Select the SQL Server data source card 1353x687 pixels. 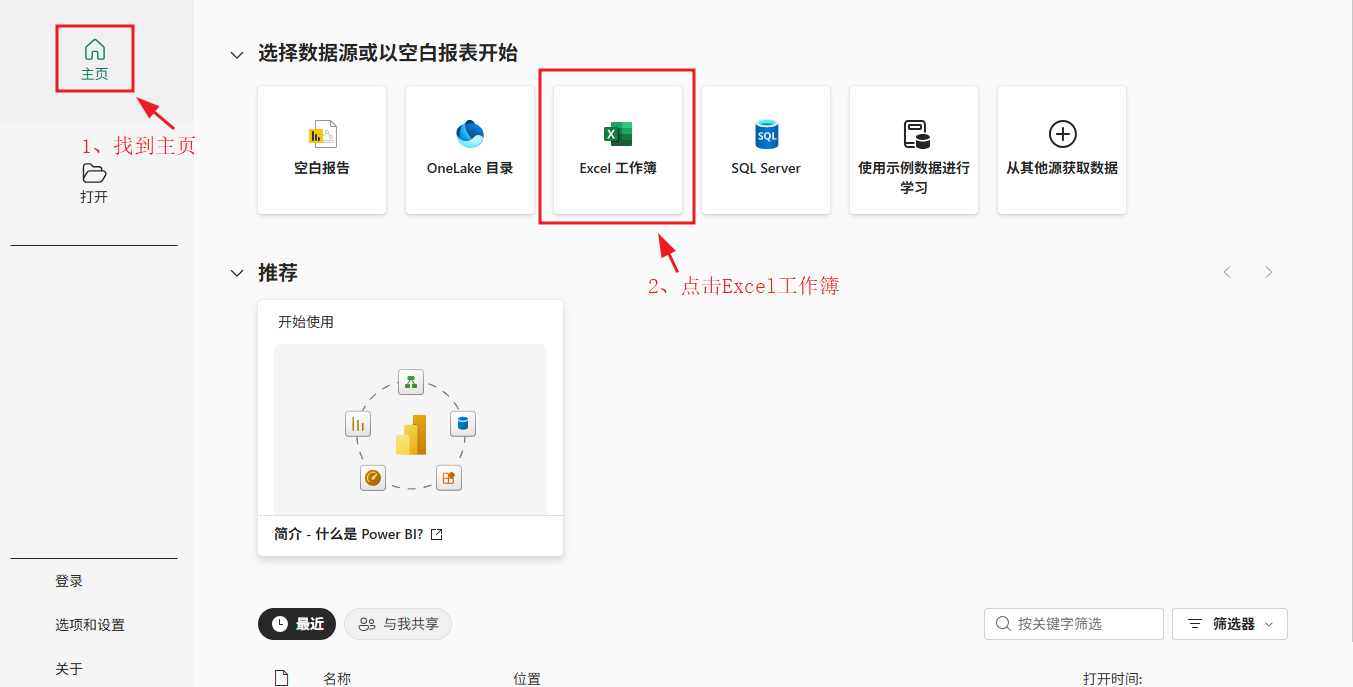pos(766,150)
